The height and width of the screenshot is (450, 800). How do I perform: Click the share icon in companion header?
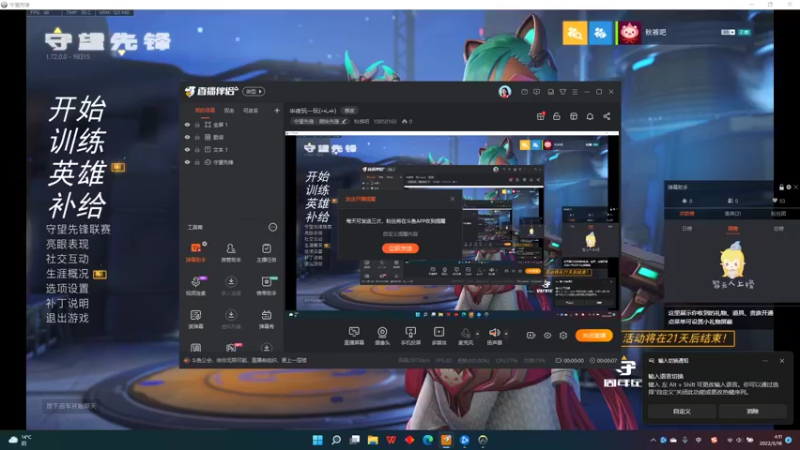(607, 116)
